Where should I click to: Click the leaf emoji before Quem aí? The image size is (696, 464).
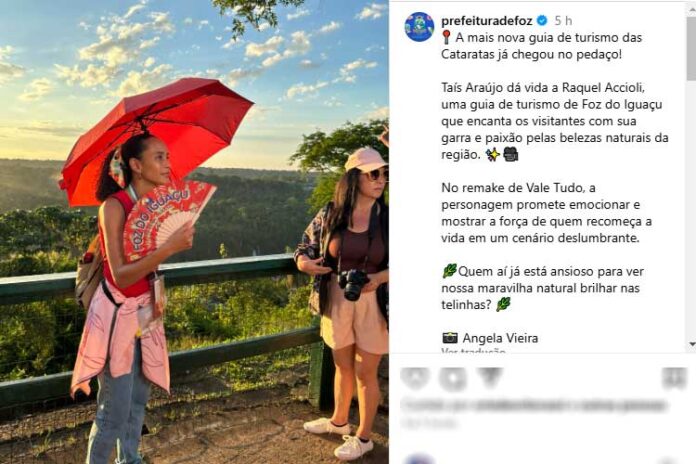coord(449,271)
